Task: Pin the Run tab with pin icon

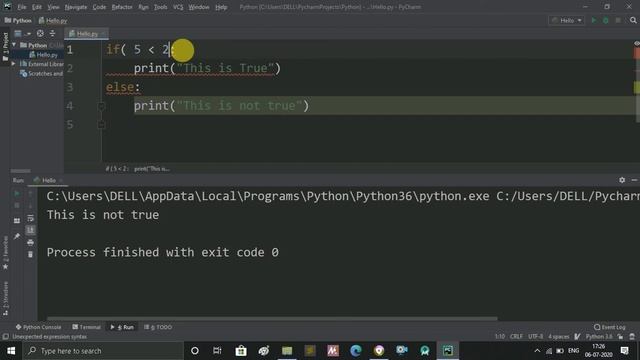Action: 17,236
